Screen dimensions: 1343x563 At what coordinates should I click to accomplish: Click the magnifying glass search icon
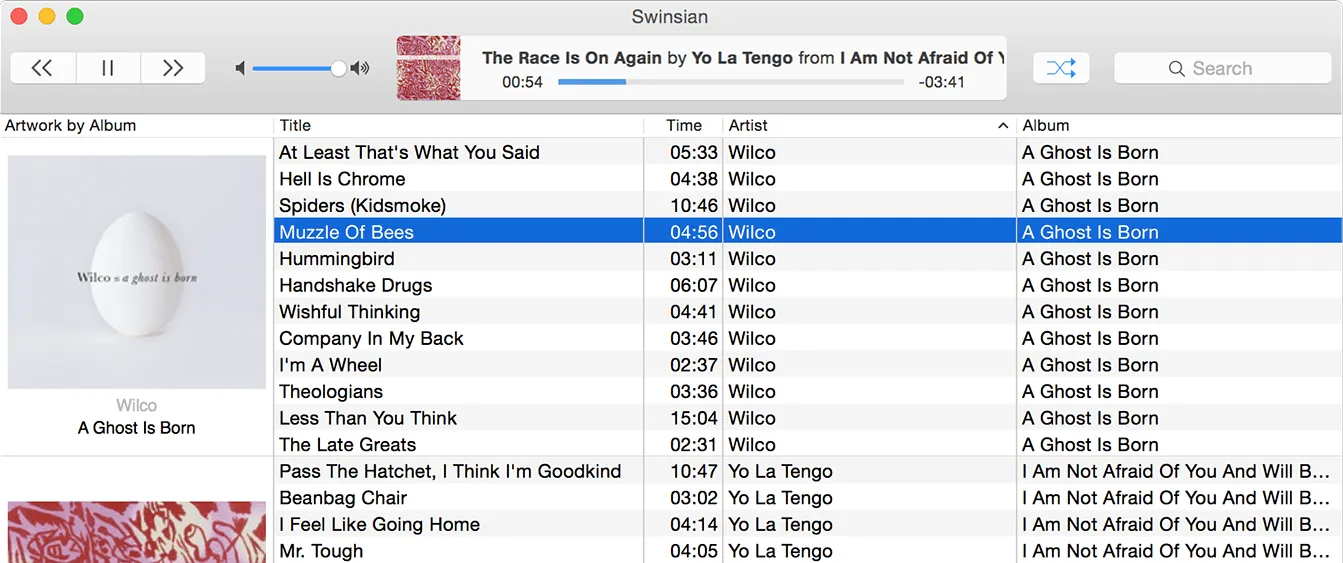(x=1177, y=69)
